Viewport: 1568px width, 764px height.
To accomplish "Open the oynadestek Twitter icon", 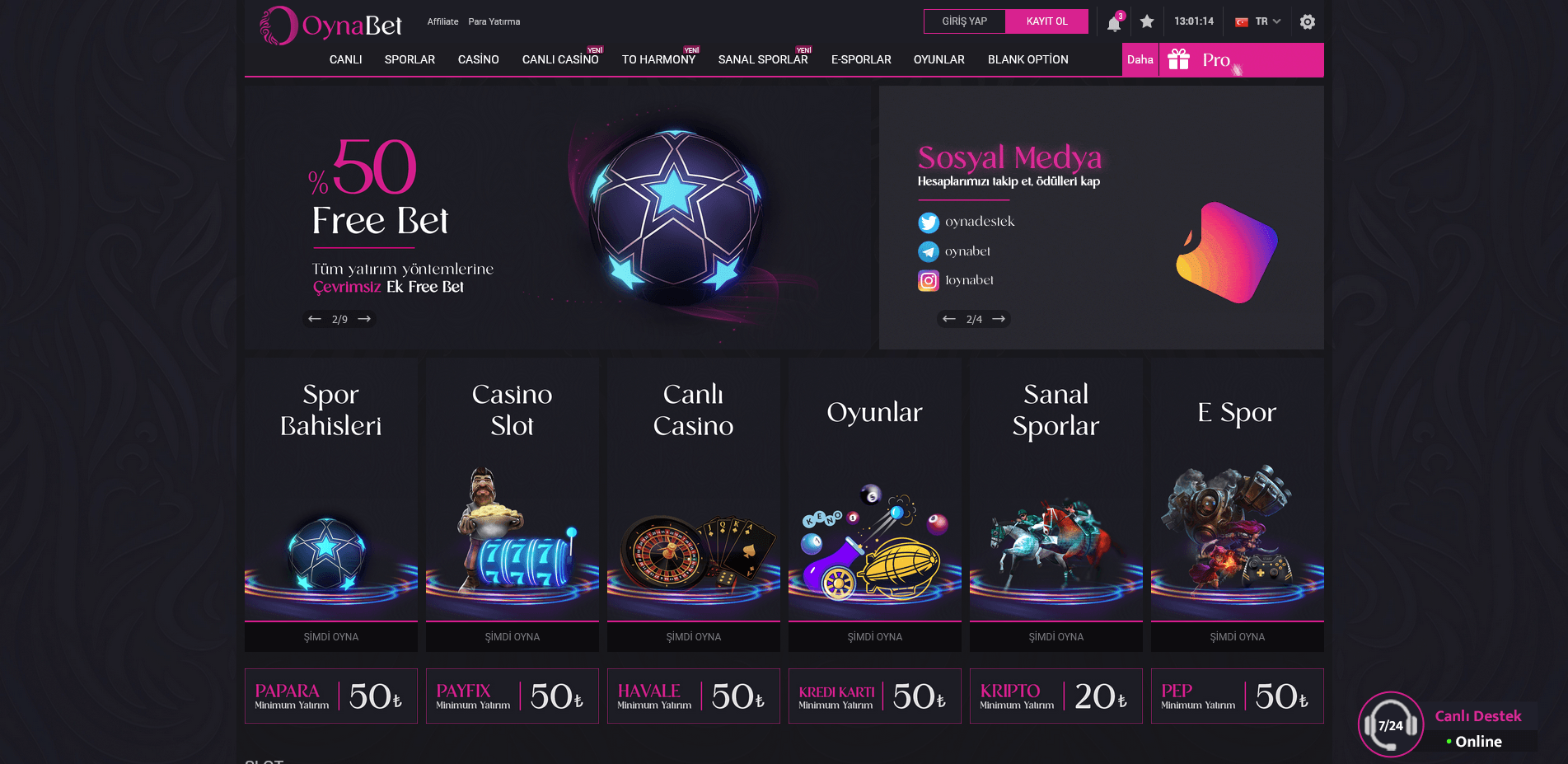I will point(929,223).
